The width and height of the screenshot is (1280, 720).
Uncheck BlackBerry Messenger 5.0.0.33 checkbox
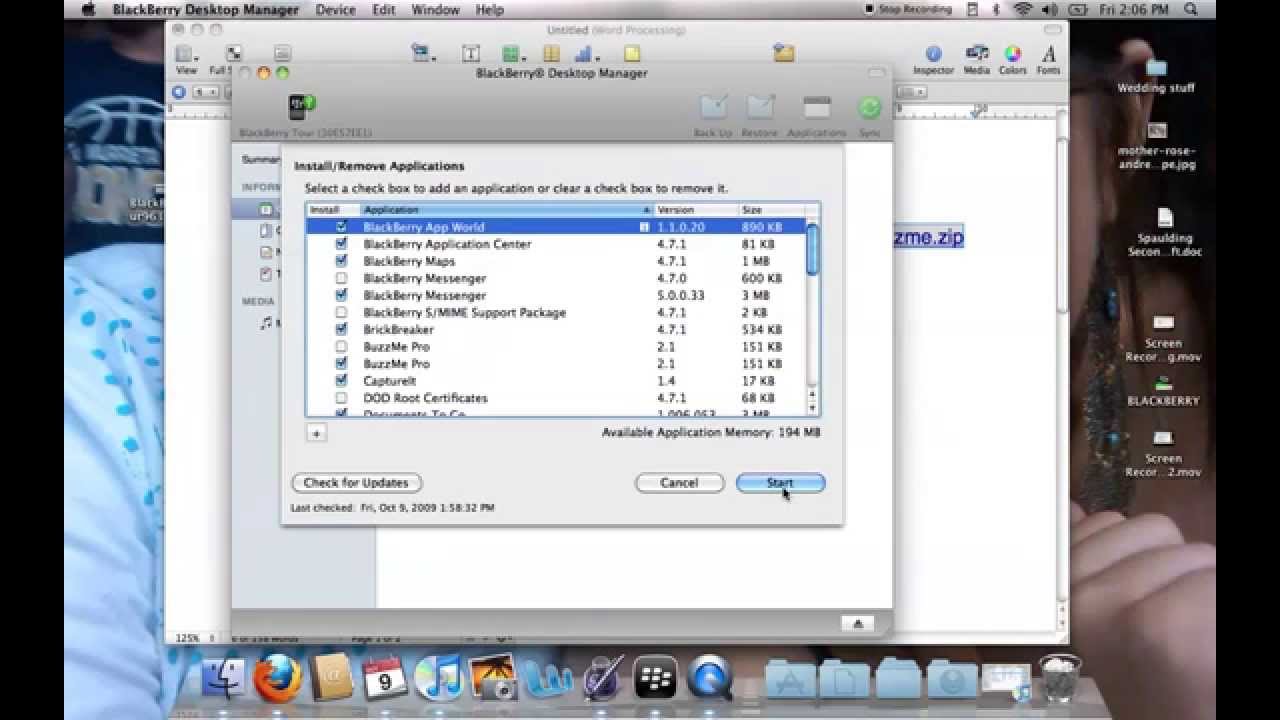(342, 295)
